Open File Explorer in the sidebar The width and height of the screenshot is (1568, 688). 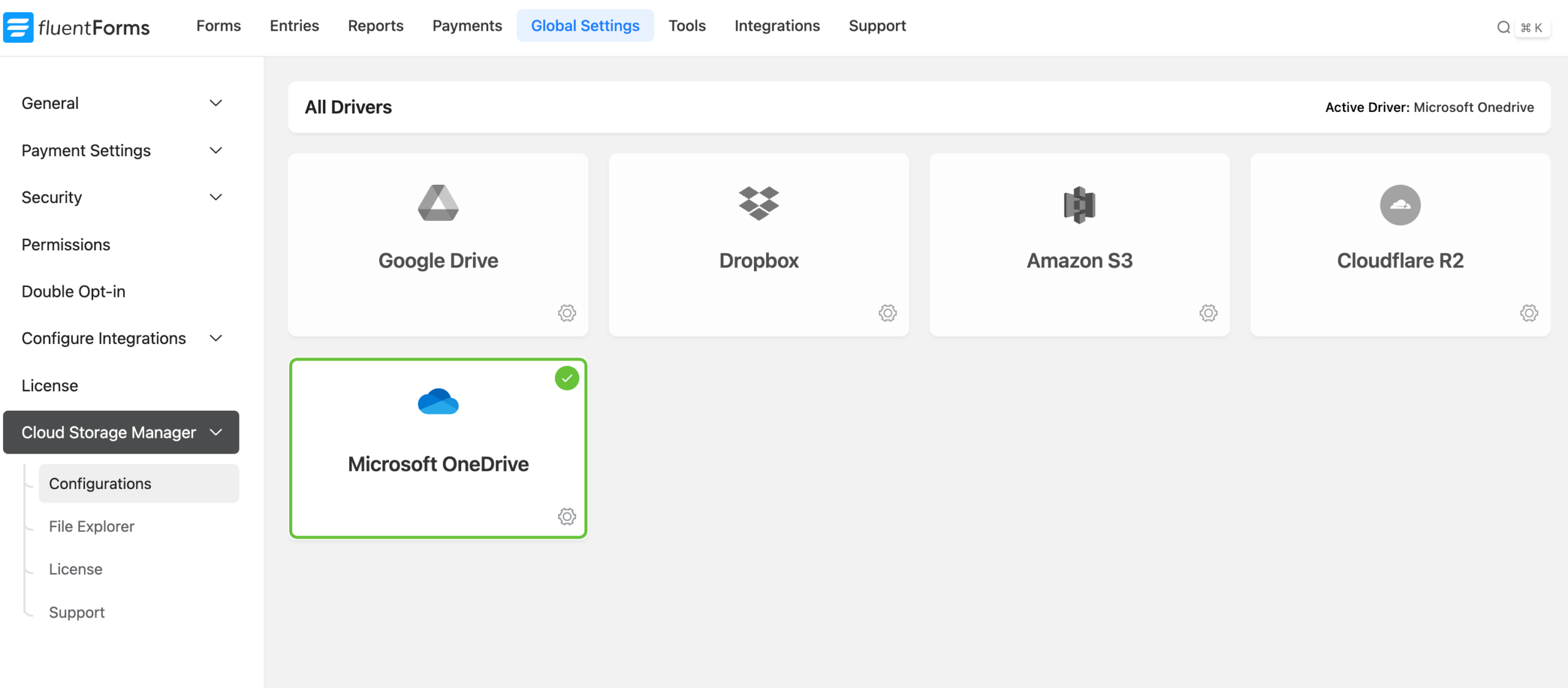[92, 526]
